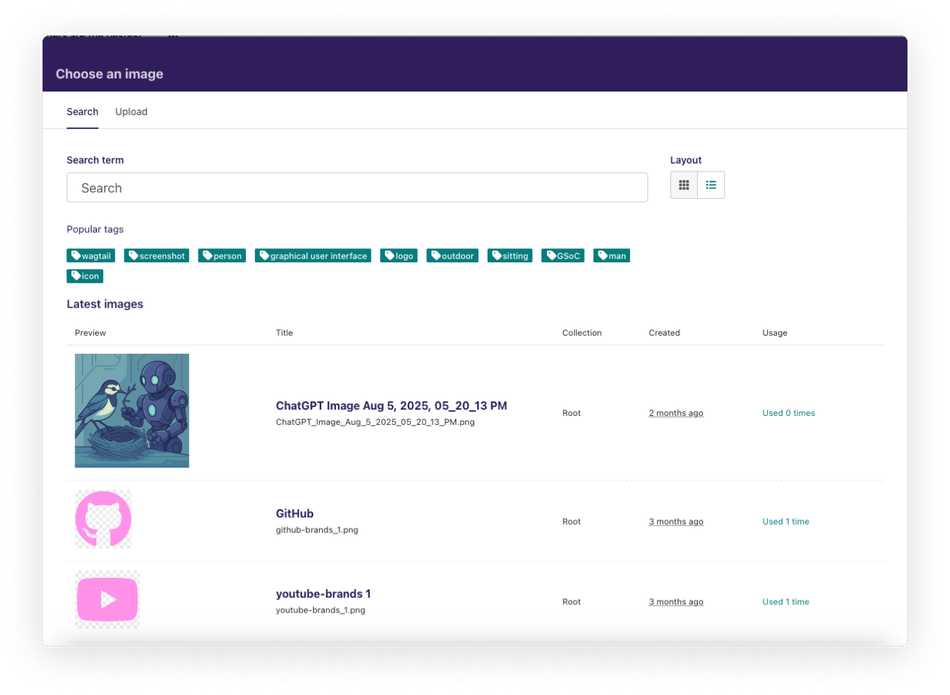Select the sitting tag
This screenshot has width=950, height=695.
click(x=510, y=255)
